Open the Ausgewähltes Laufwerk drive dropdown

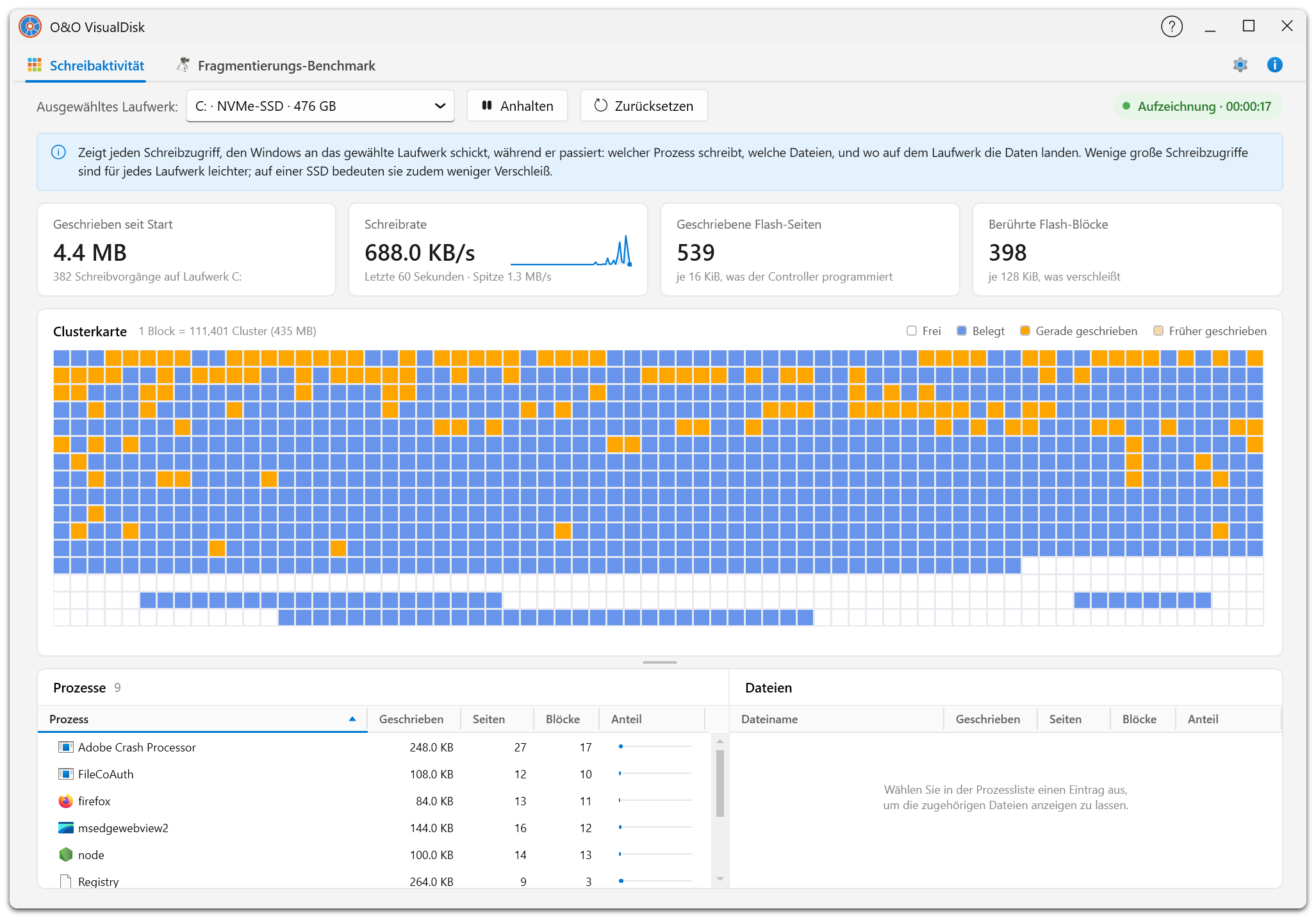[x=320, y=106]
